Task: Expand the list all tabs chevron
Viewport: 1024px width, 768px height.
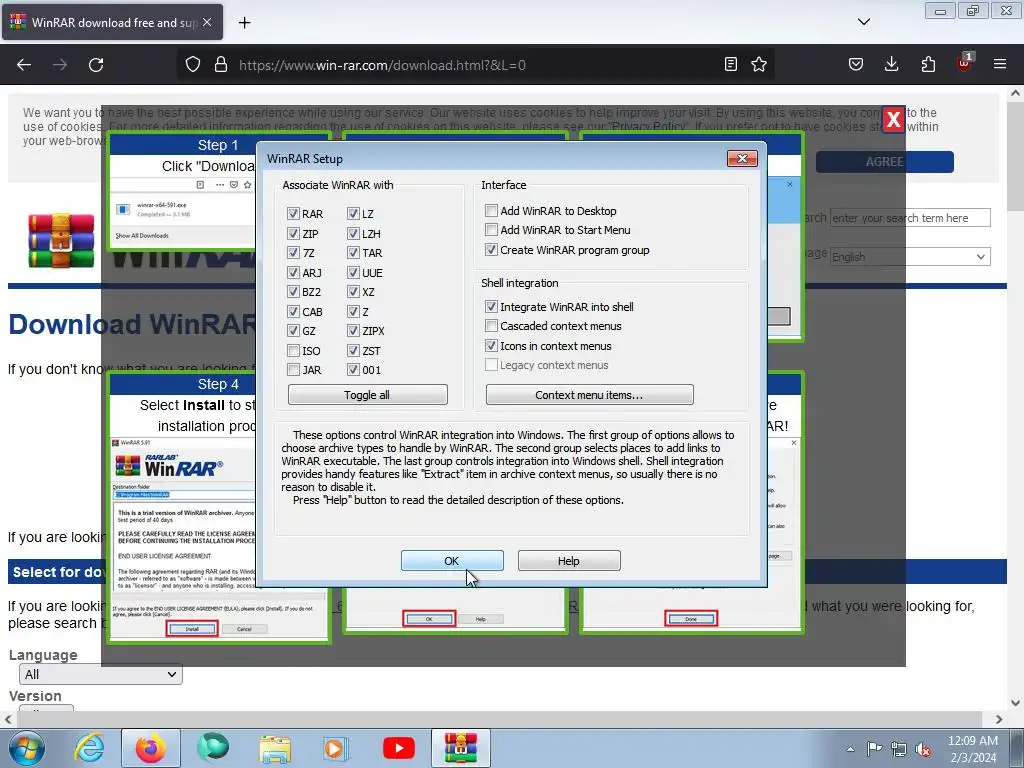Action: tap(863, 22)
